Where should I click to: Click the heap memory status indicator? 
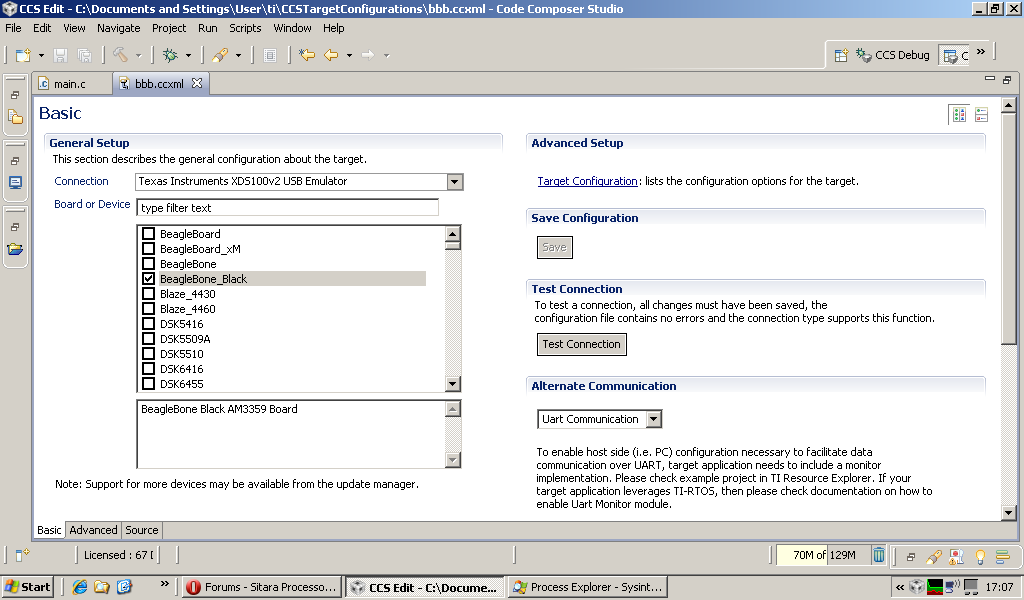tap(824, 555)
